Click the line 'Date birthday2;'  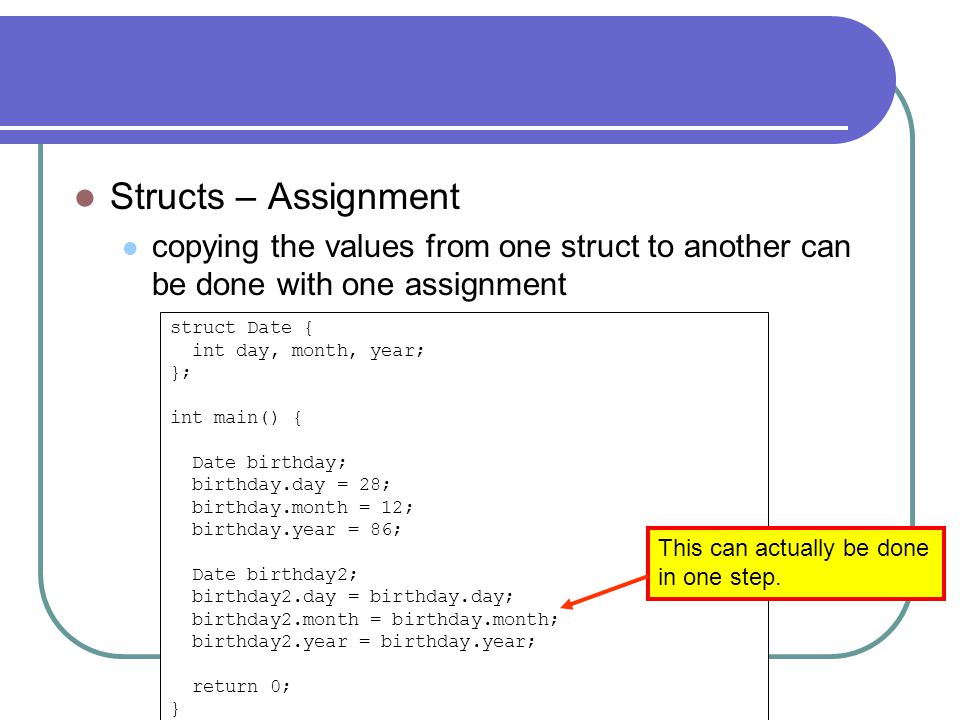(x=274, y=574)
